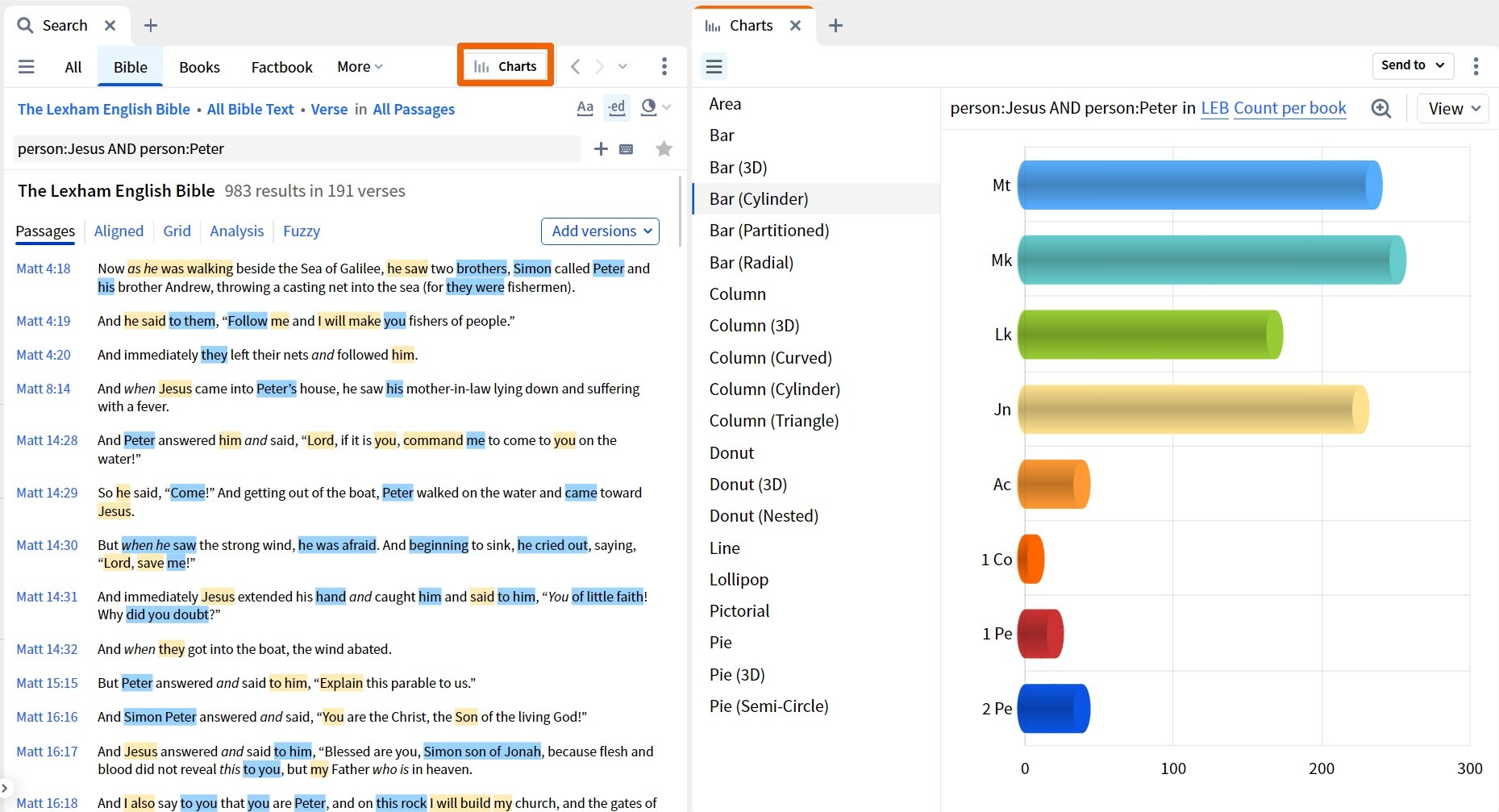The image size is (1499, 812).
Task: Select the Bible search type
Action: click(x=131, y=67)
